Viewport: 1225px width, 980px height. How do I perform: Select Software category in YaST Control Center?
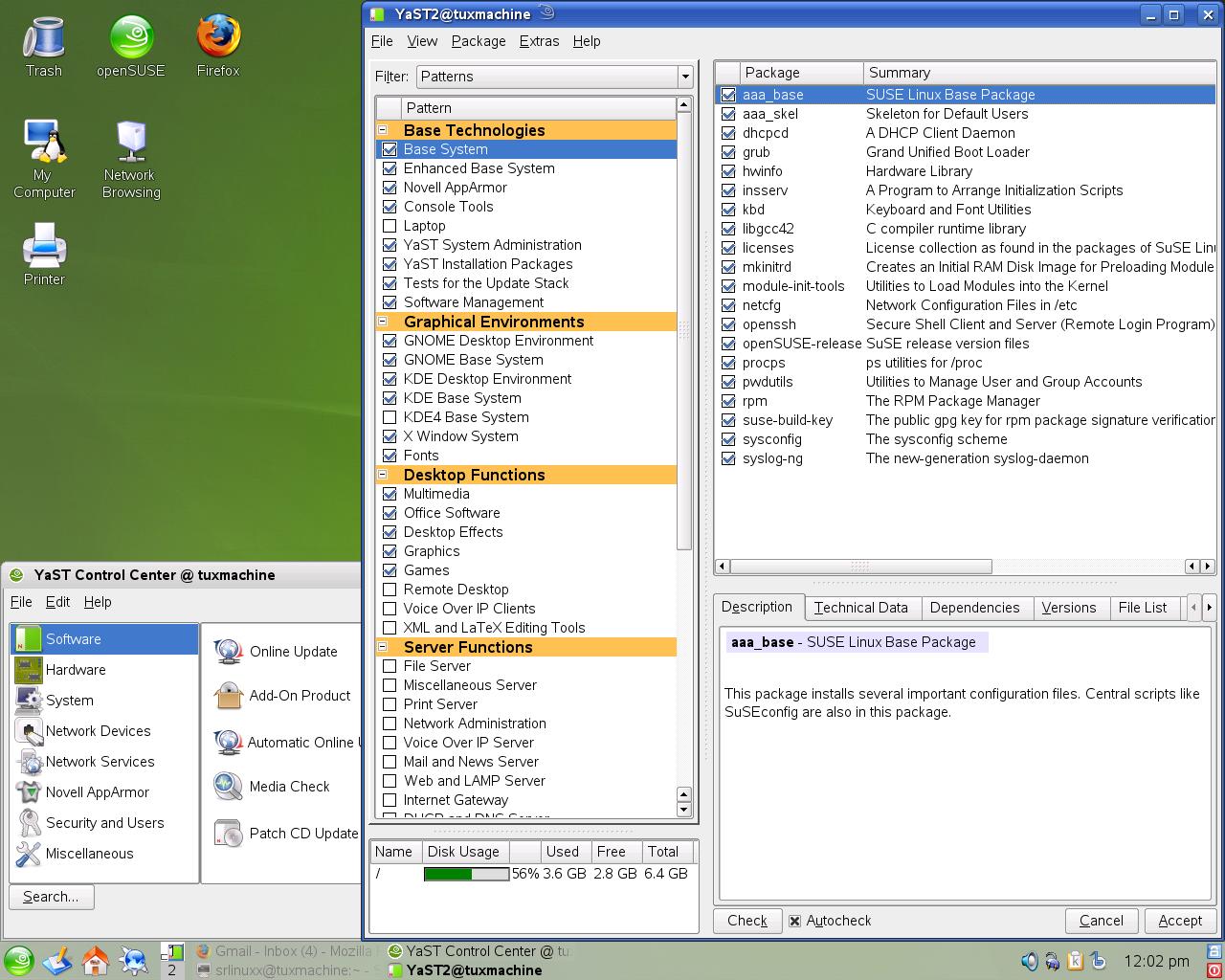pyautogui.click(x=104, y=639)
